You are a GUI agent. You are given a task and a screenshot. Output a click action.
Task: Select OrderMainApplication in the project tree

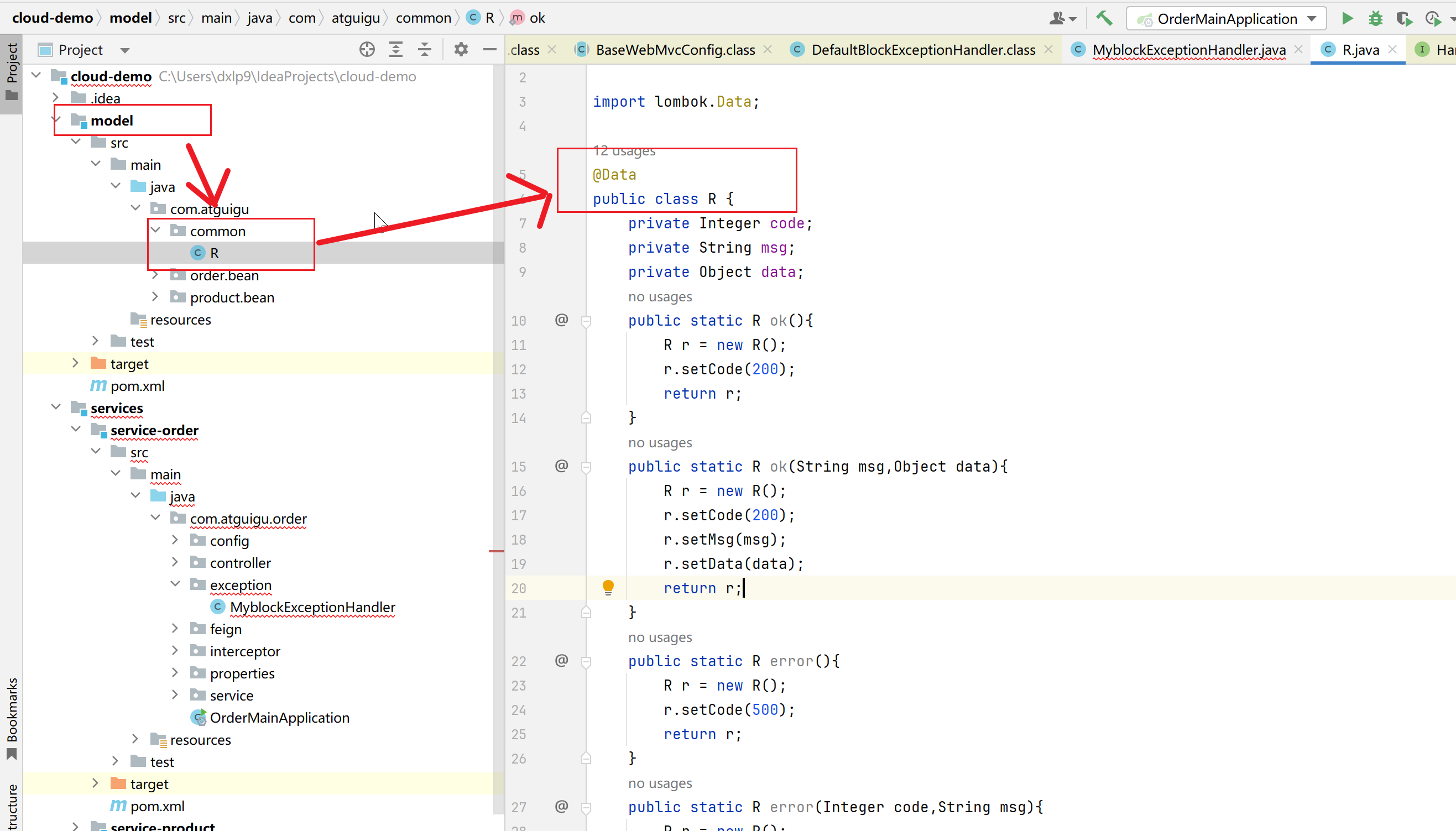point(279,718)
